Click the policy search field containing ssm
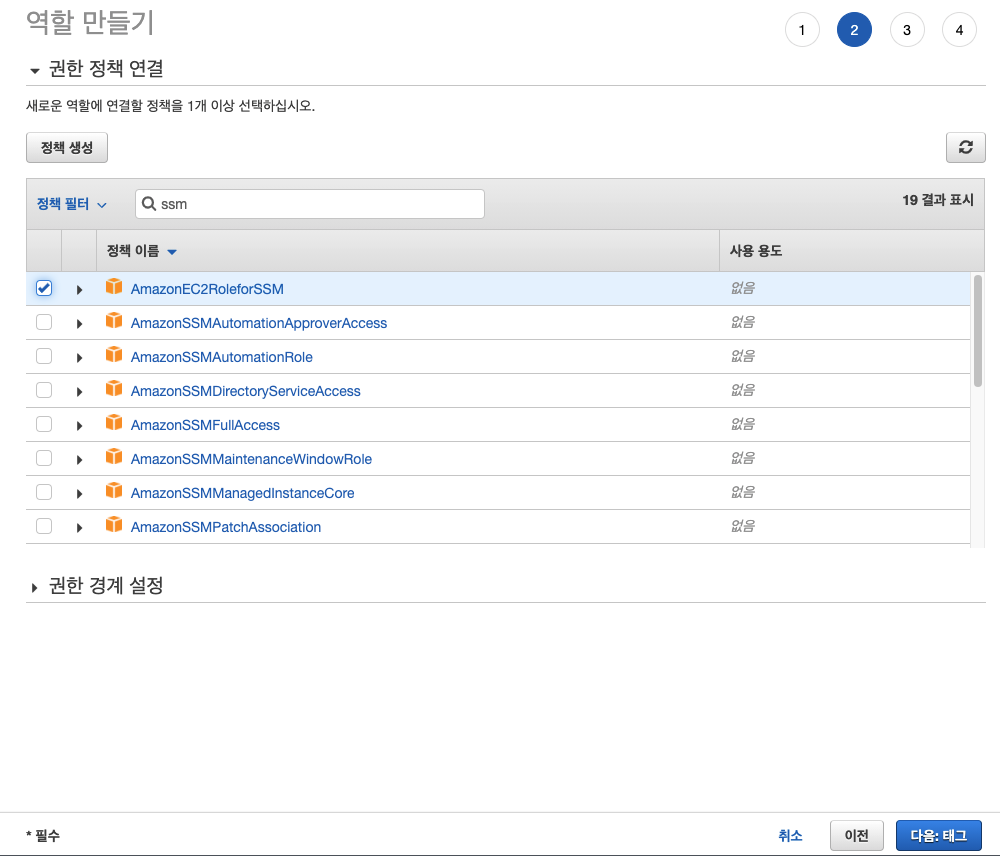Image resolution: width=1000 pixels, height=856 pixels. pos(310,204)
